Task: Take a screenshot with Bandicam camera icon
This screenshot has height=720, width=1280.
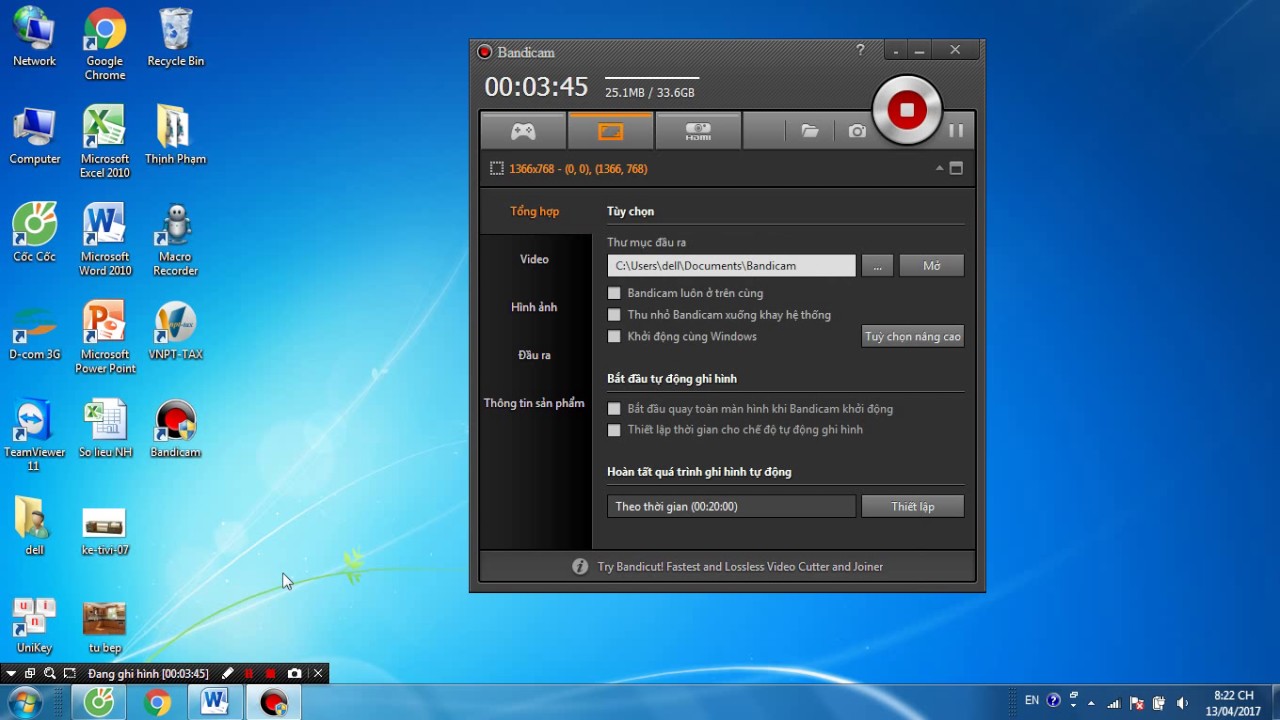Action: [x=857, y=131]
